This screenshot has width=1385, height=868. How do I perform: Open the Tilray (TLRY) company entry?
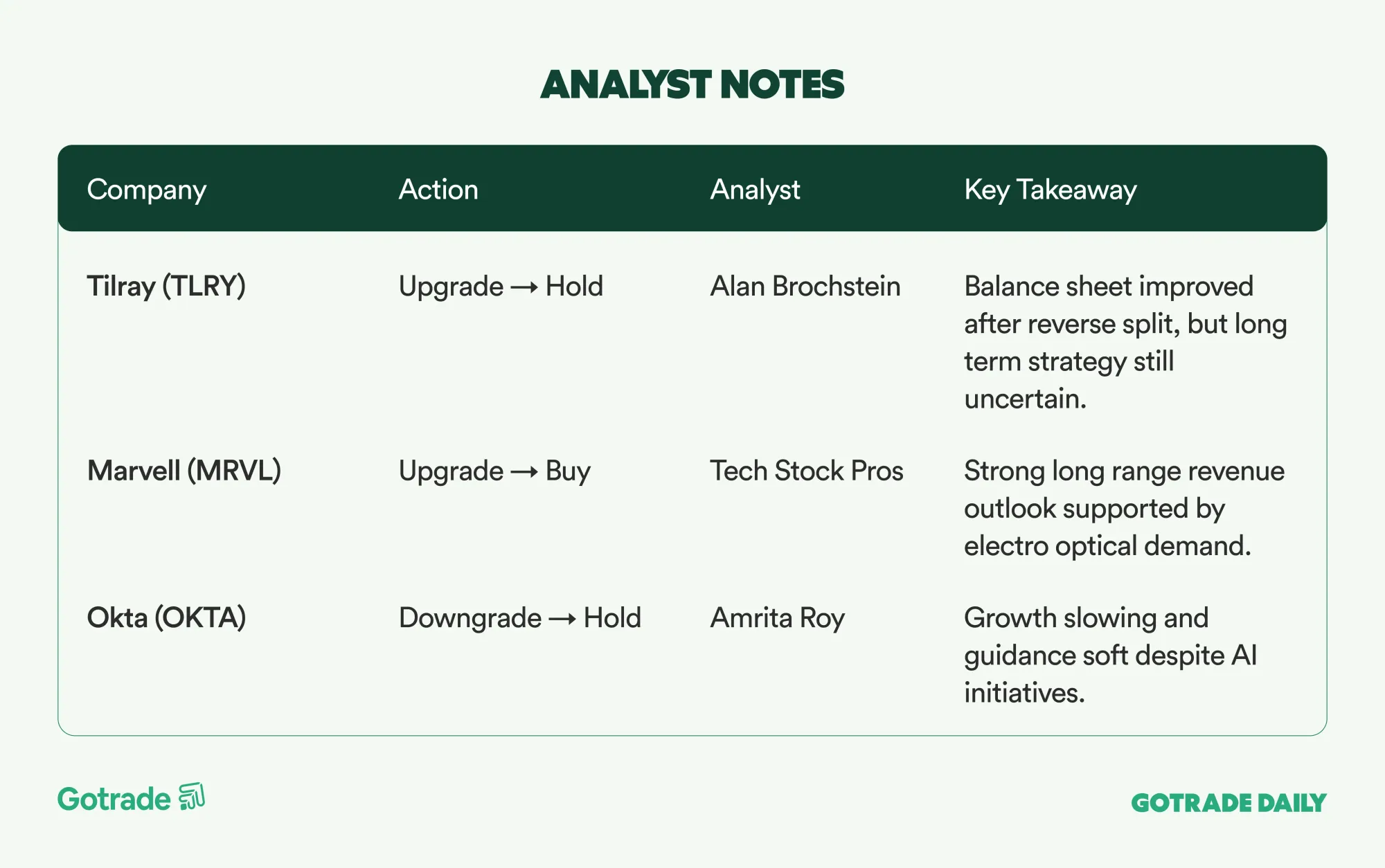point(166,286)
